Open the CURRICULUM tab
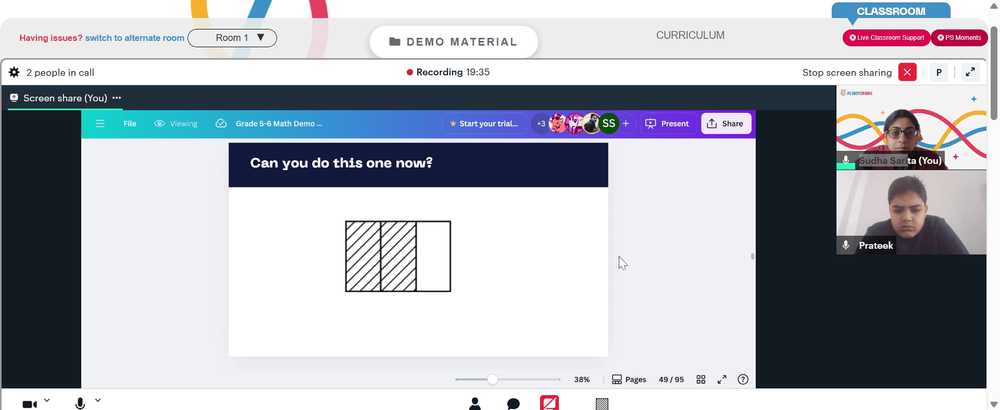1000x410 pixels. pos(690,35)
